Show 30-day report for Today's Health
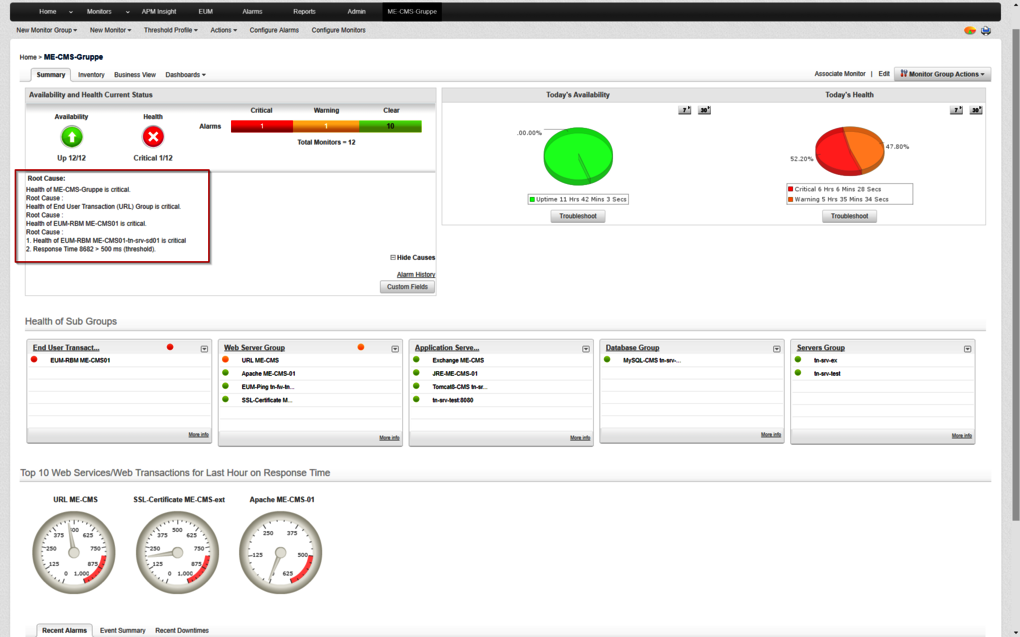Viewport: 1020px width, 637px height. 976,110
